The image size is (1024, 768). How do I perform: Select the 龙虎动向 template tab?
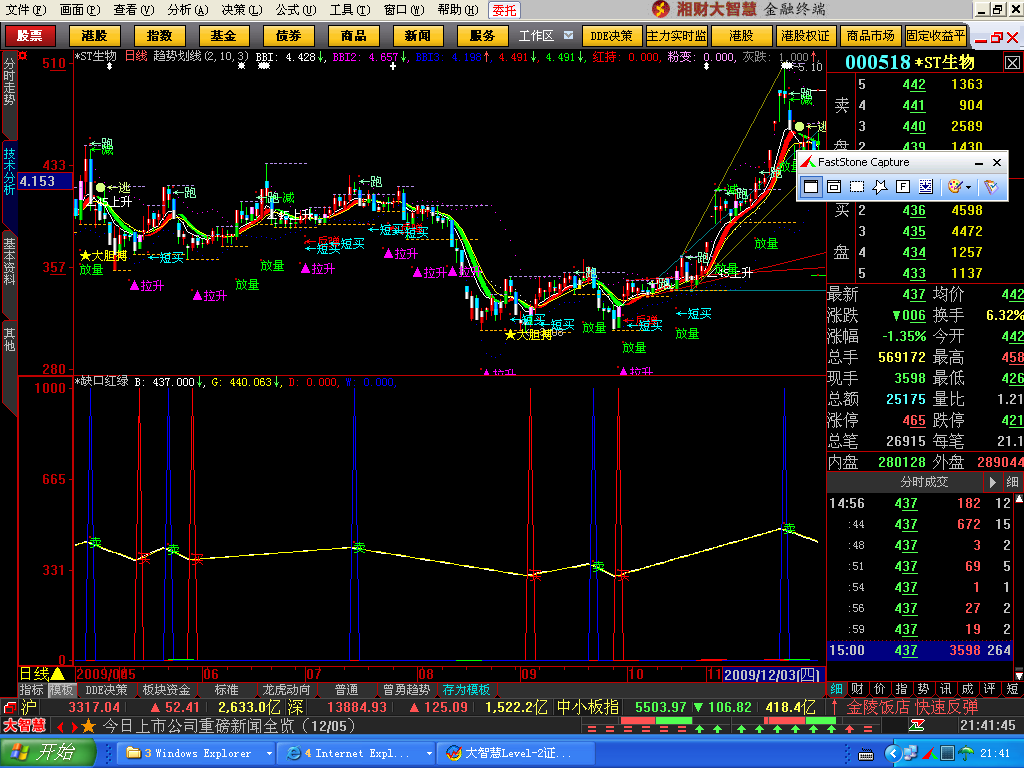coord(286,690)
